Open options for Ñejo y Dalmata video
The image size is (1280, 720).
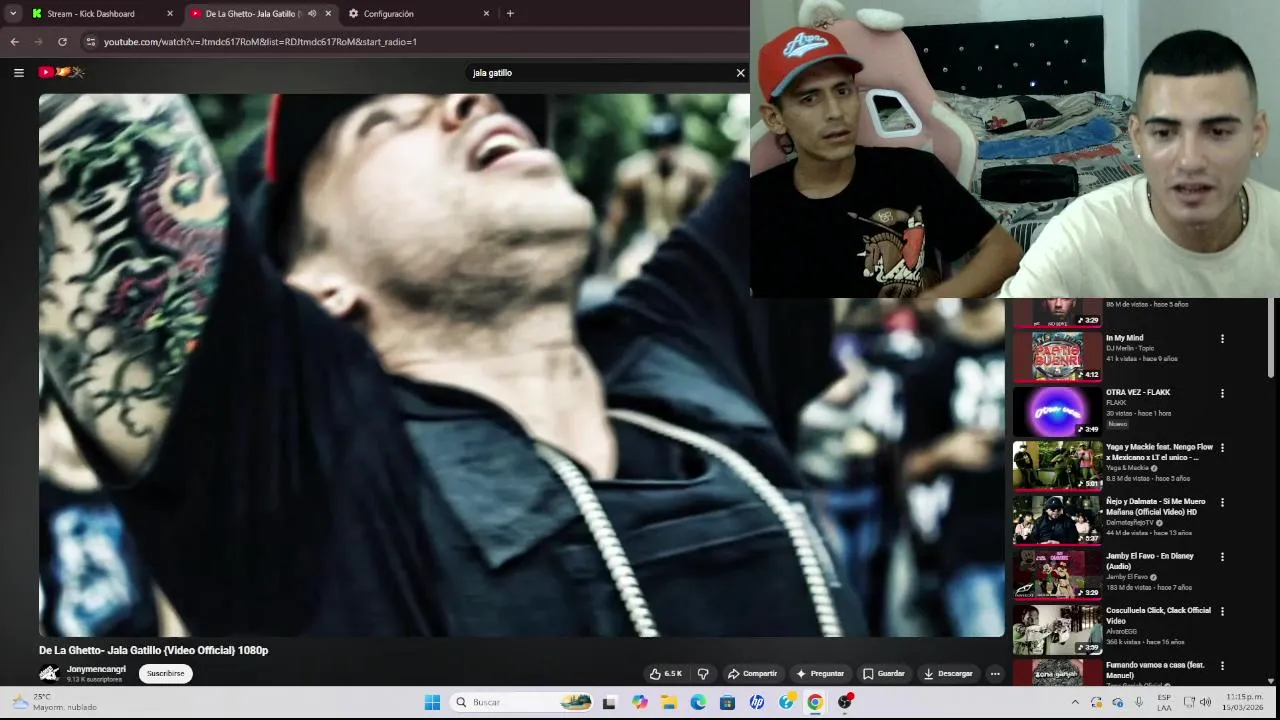(x=1222, y=503)
